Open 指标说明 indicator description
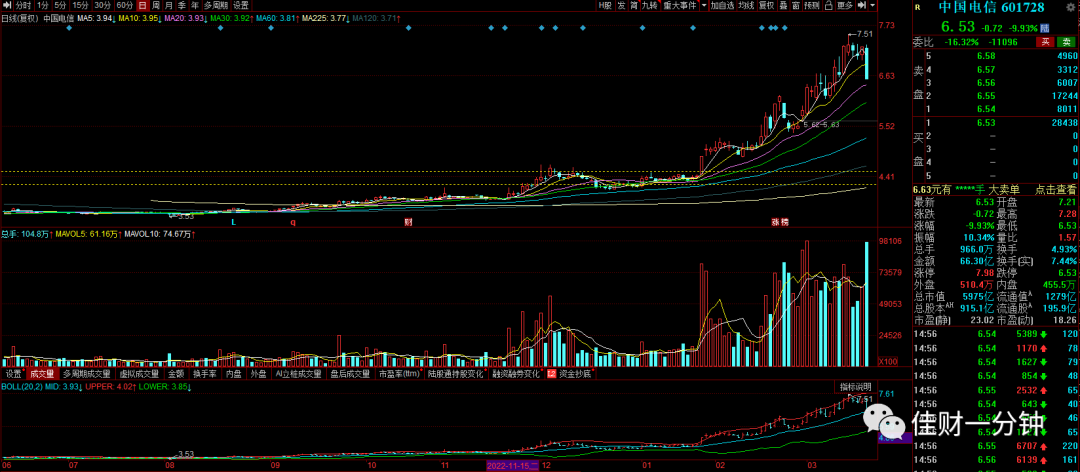This screenshot has height=472, width=1080. tap(855, 387)
